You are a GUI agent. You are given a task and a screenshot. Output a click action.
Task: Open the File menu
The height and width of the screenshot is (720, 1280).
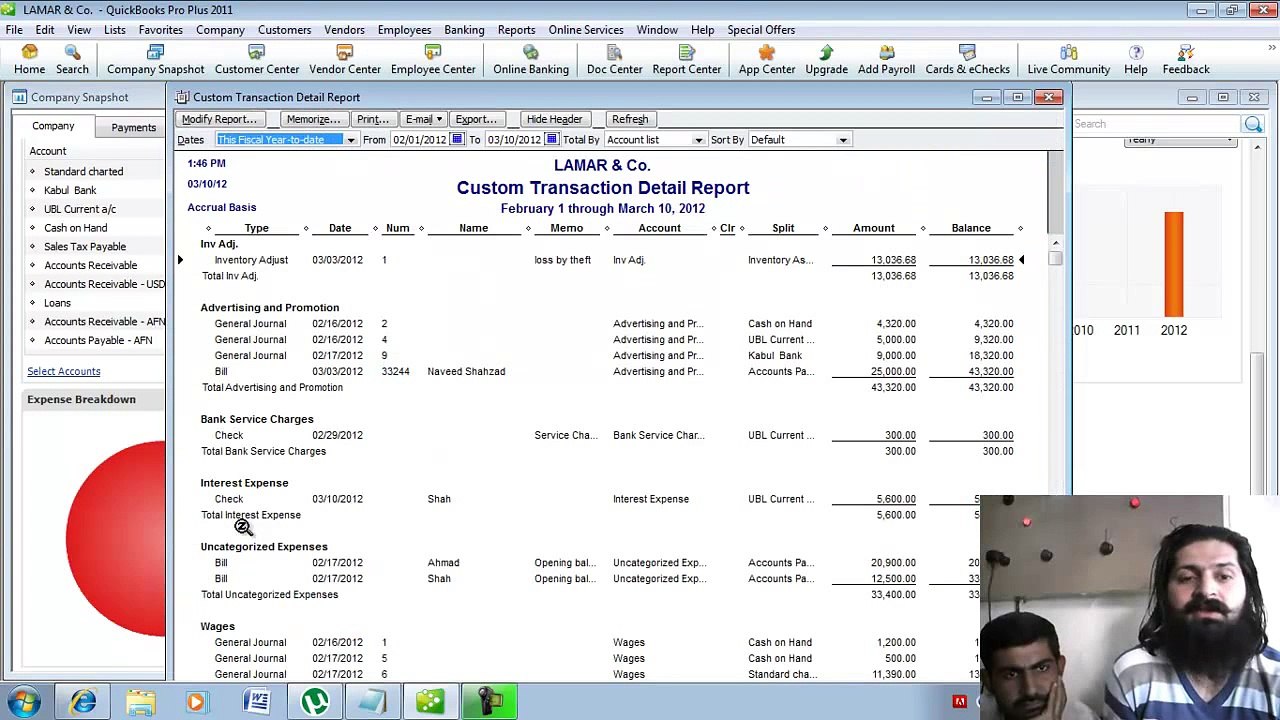click(14, 30)
